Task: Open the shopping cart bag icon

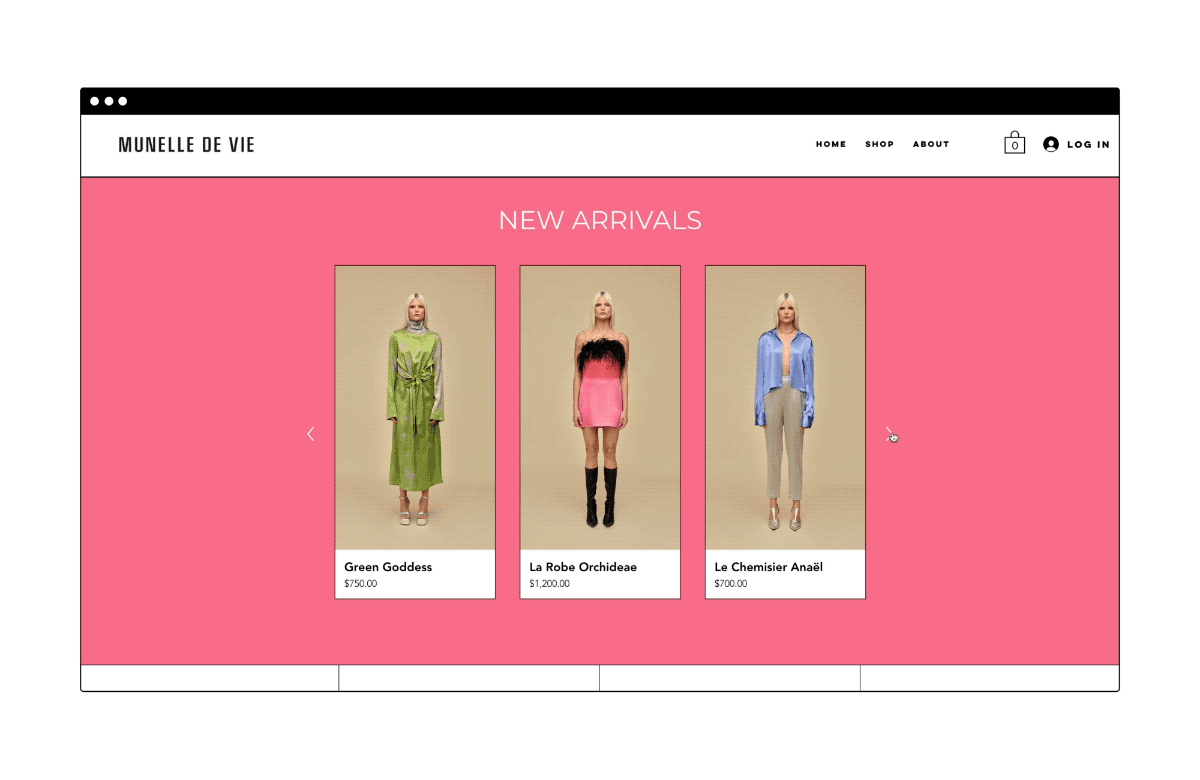Action: click(1015, 143)
